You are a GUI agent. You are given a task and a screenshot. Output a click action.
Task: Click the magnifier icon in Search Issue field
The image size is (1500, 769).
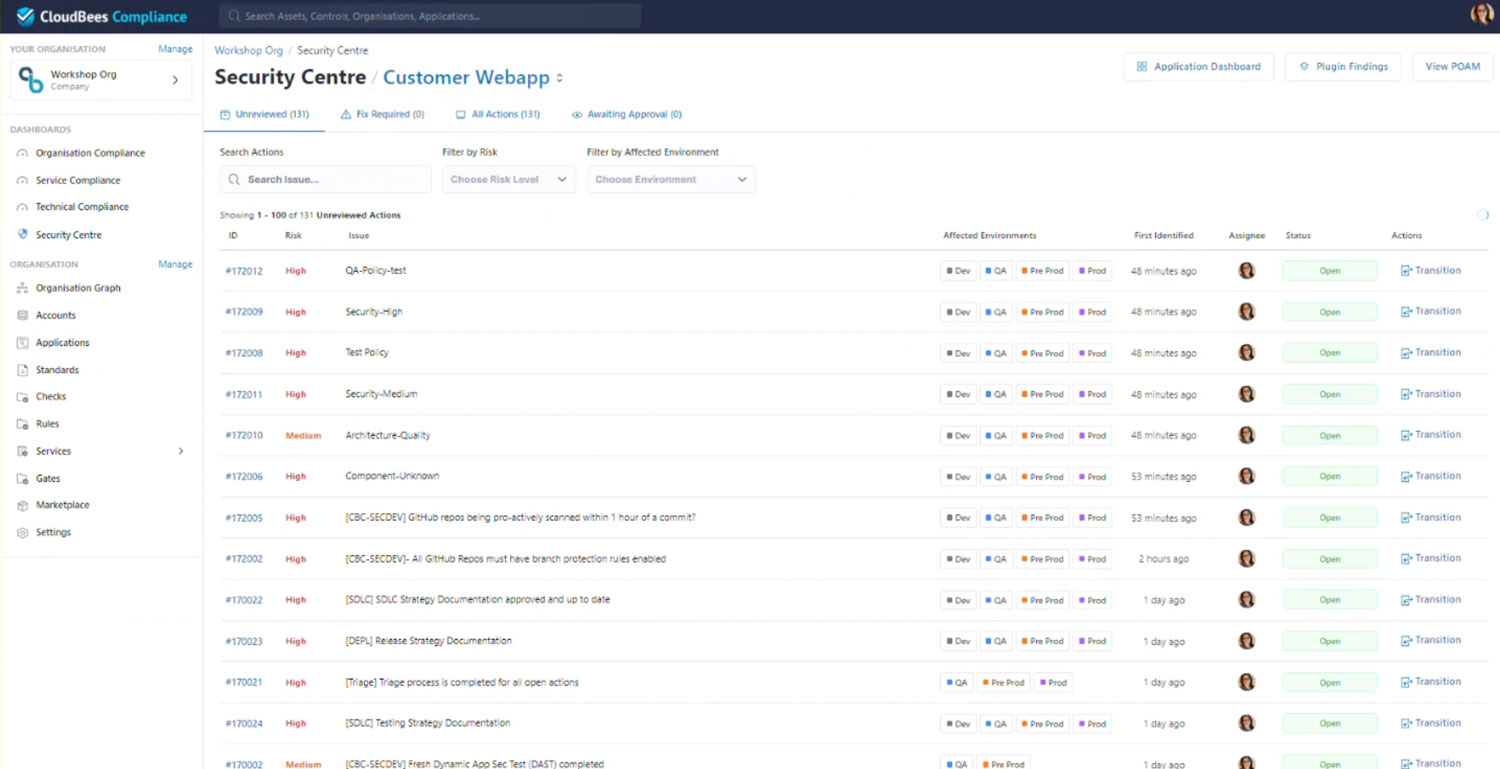[x=234, y=180]
